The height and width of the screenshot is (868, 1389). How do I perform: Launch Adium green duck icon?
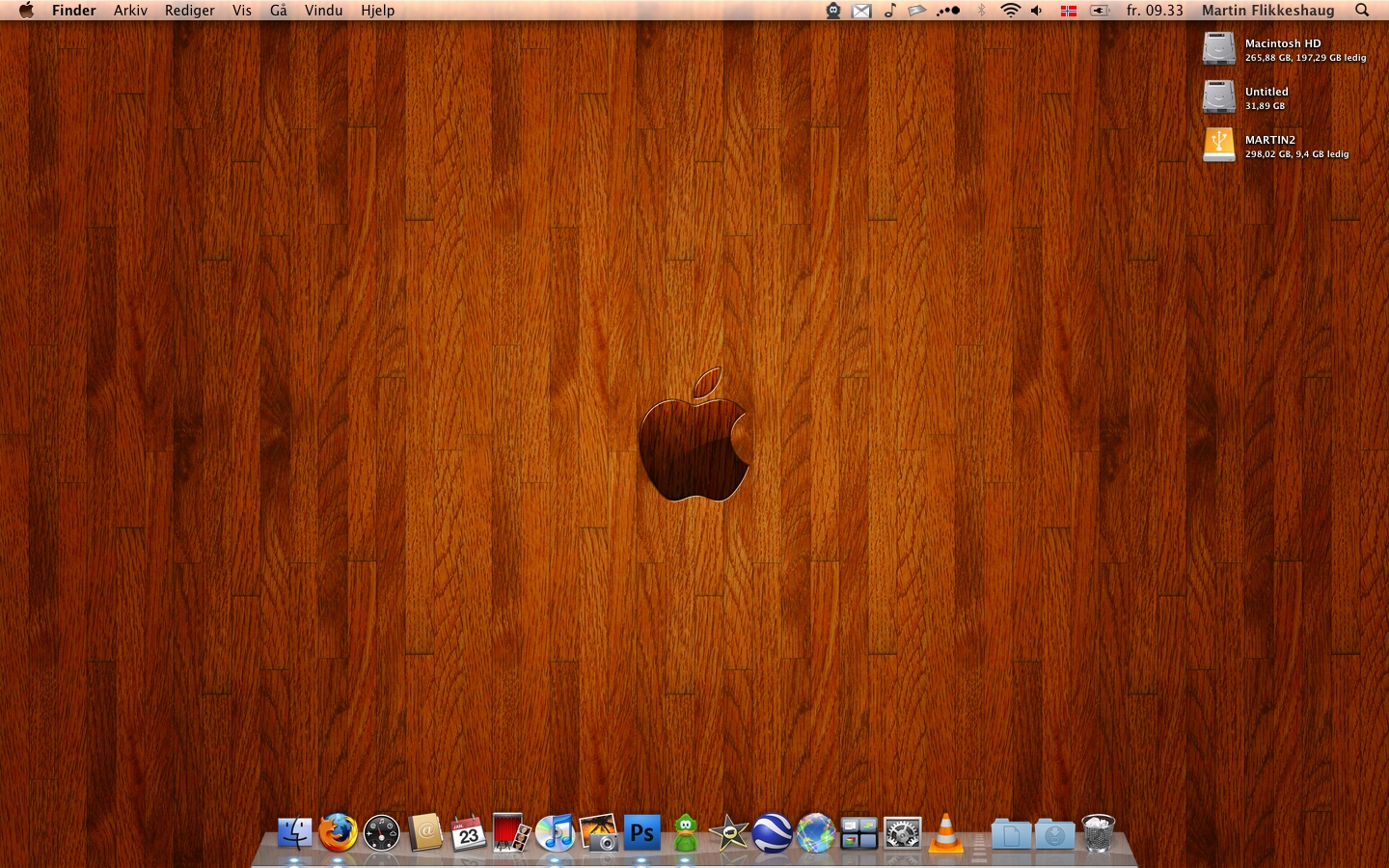click(686, 833)
